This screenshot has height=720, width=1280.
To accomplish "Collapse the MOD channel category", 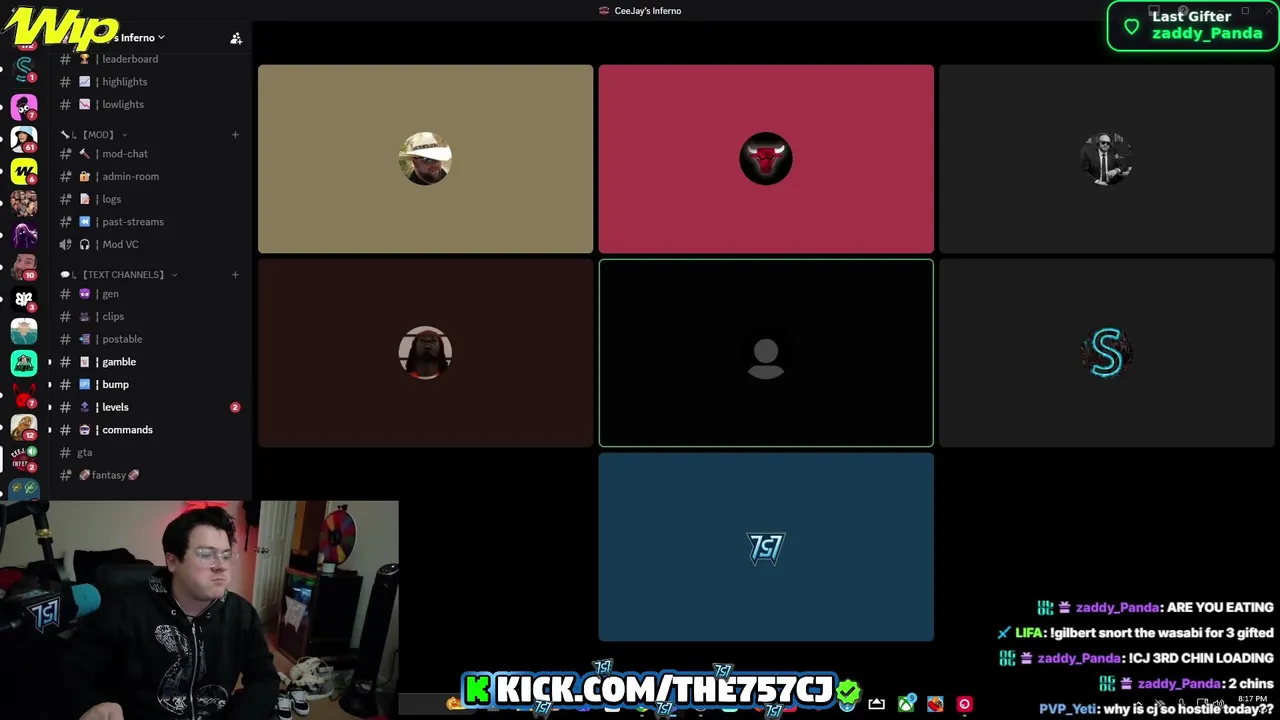I will (x=96, y=134).
